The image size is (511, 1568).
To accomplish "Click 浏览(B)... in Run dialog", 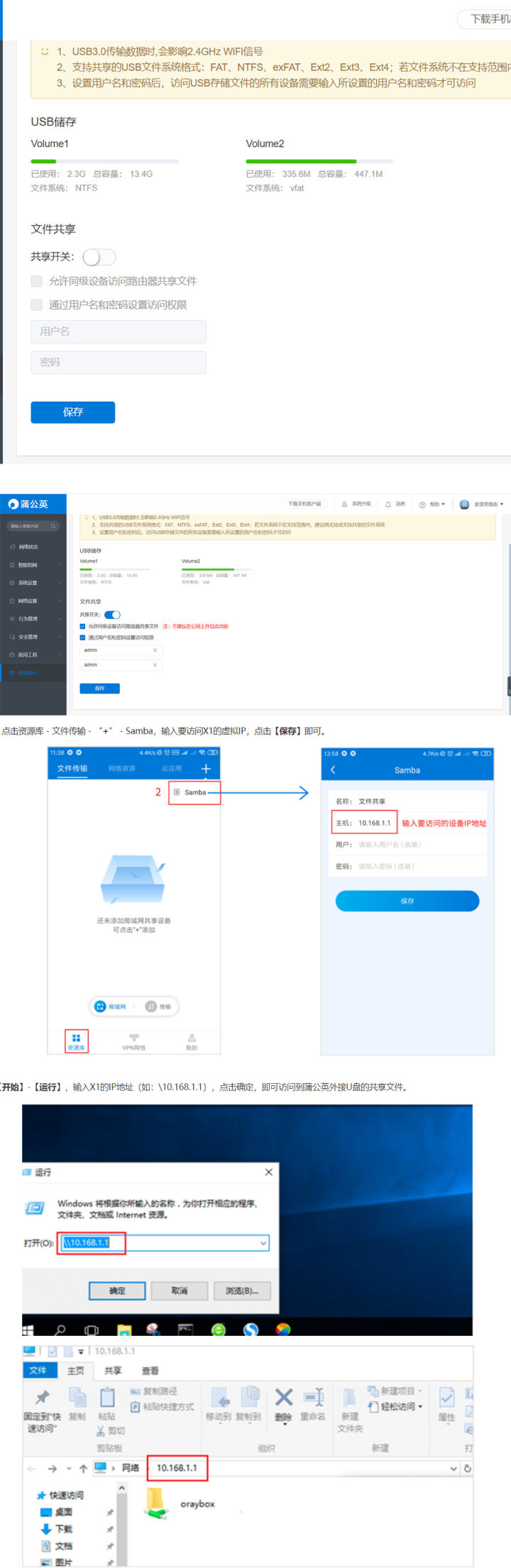I will point(241,1291).
